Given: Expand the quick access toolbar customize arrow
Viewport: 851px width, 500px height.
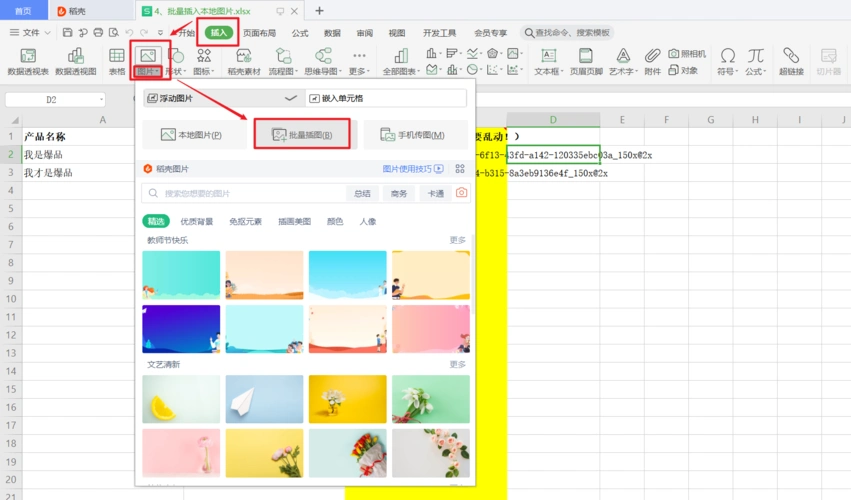Looking at the screenshot, I should click(x=160, y=33).
